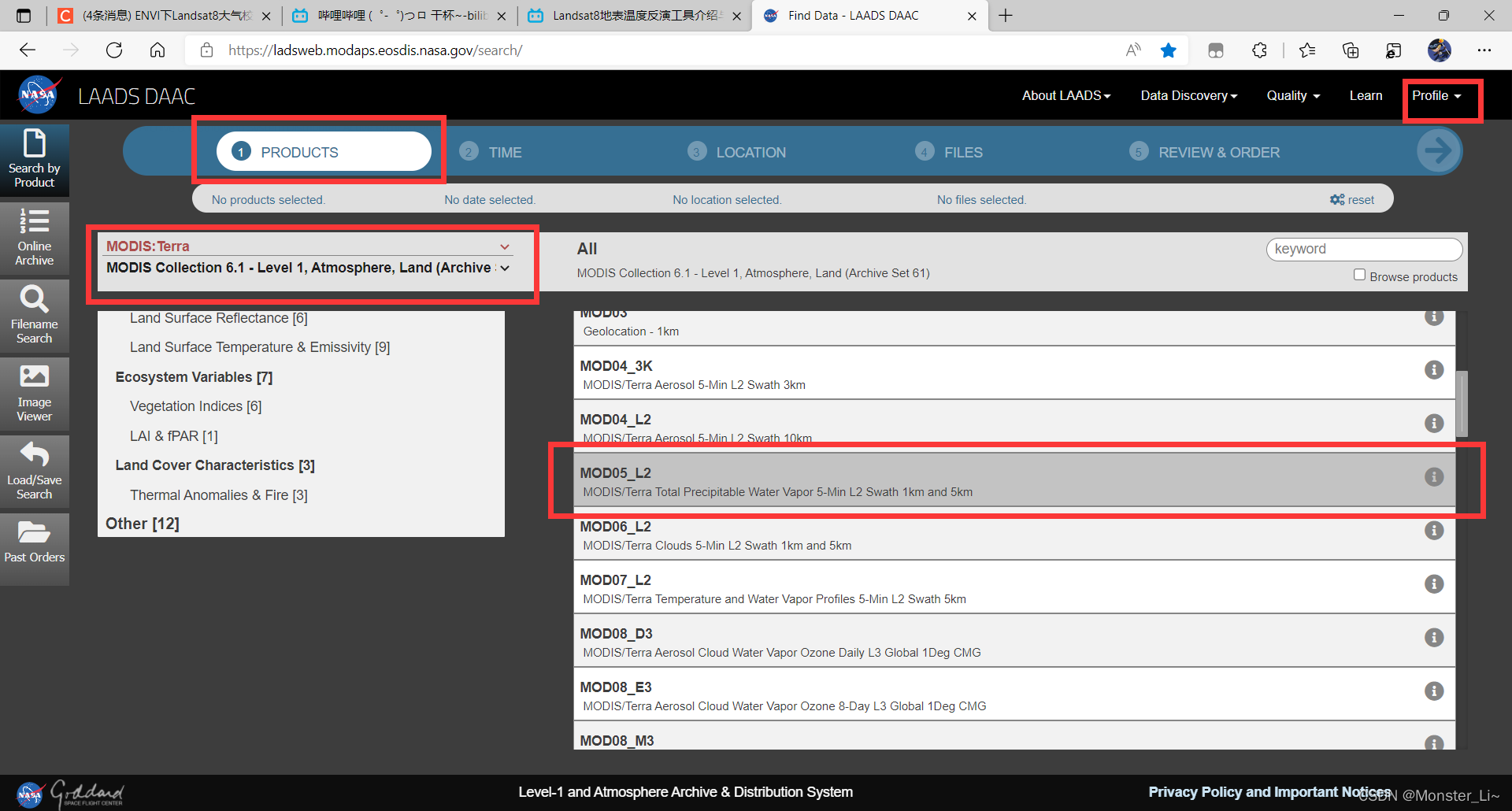This screenshot has height=811, width=1512.
Task: Click the LAADS DAAC title link
Action: pyautogui.click(x=136, y=96)
